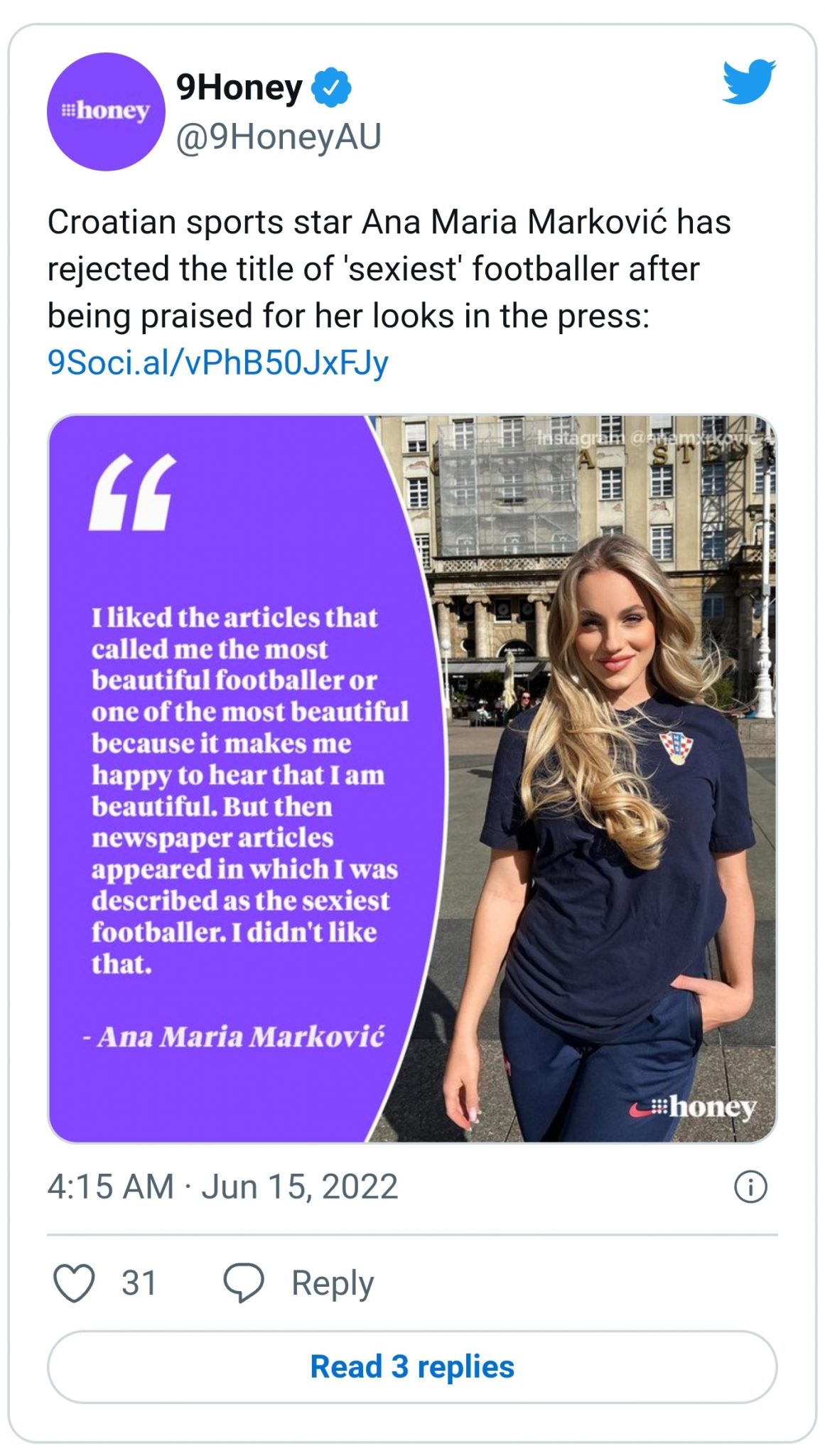Click the Reply text label

[x=333, y=1283]
